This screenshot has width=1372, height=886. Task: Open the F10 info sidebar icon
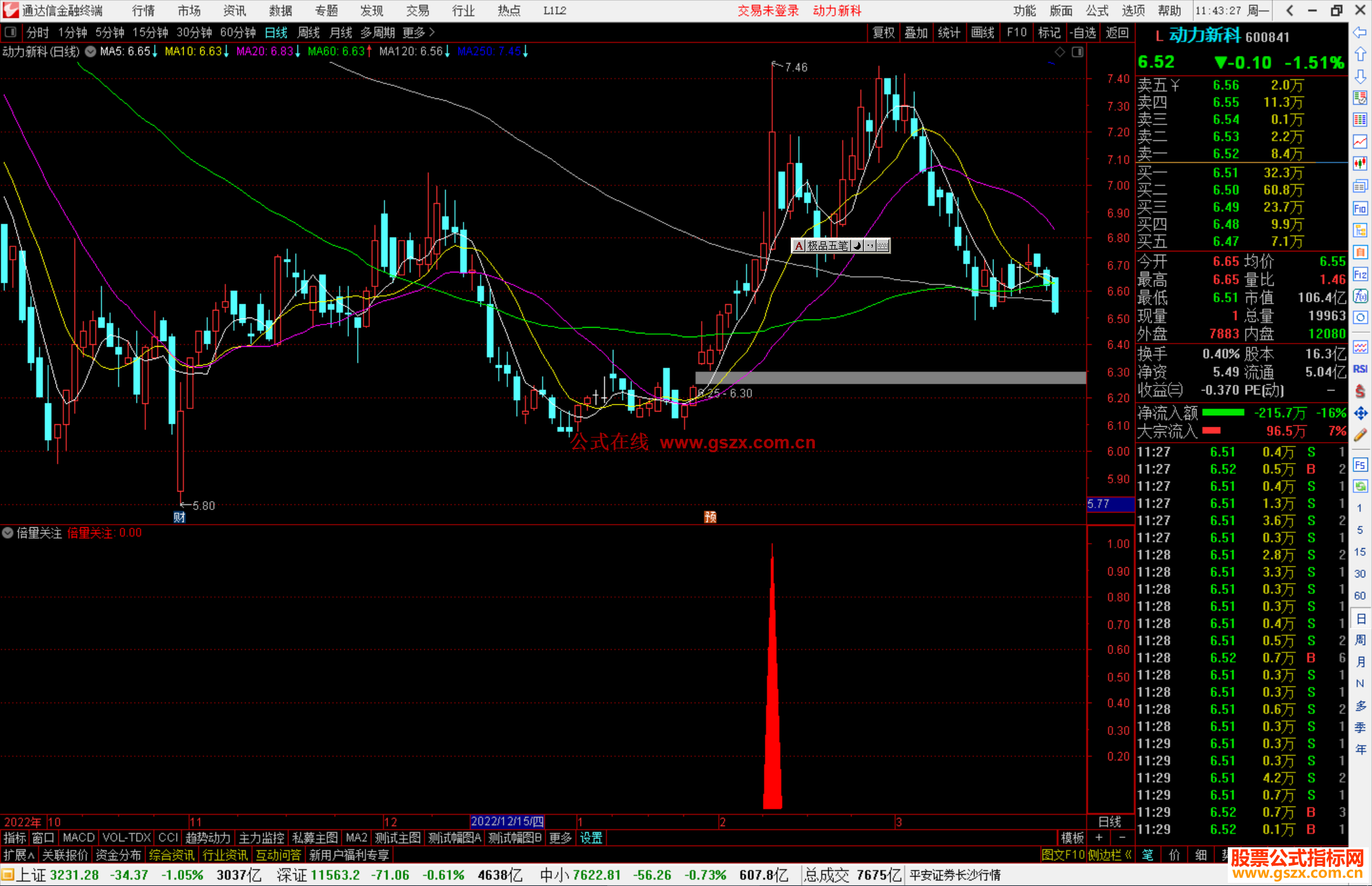point(1360,208)
